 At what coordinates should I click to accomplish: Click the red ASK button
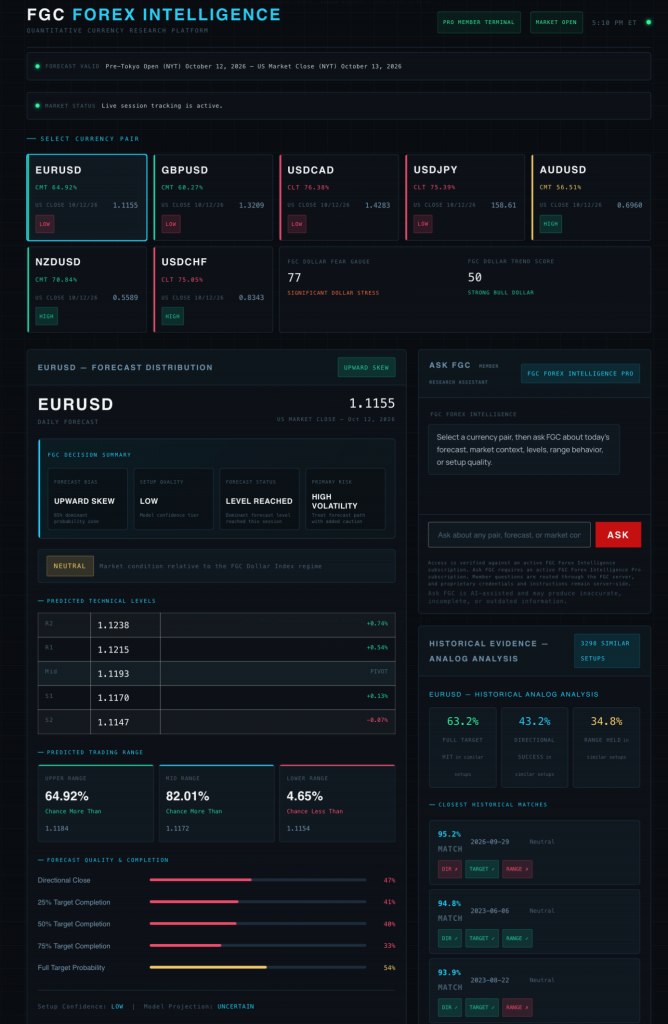[x=618, y=535]
